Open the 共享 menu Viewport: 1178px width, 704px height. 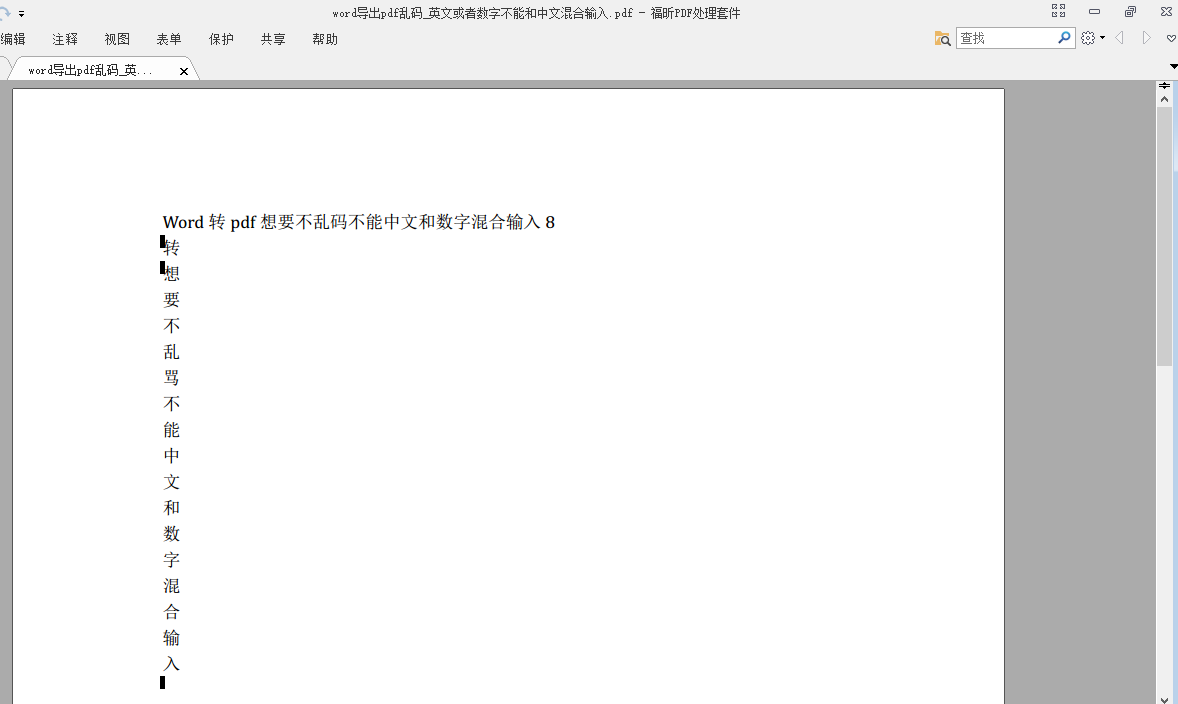click(x=272, y=39)
